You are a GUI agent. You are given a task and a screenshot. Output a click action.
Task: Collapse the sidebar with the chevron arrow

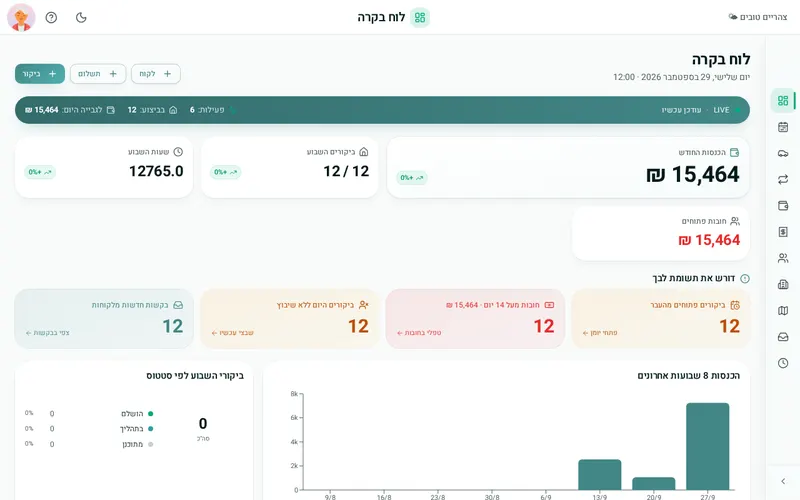(x=783, y=481)
